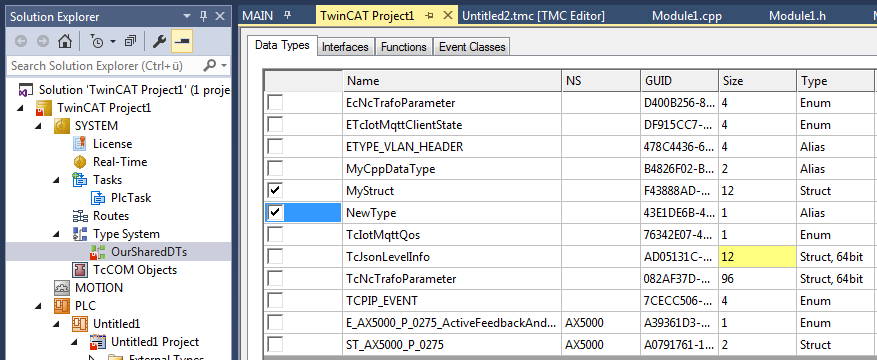Collapse the PLC tree node
The height and width of the screenshot is (360, 877).
pyautogui.click(x=39, y=306)
